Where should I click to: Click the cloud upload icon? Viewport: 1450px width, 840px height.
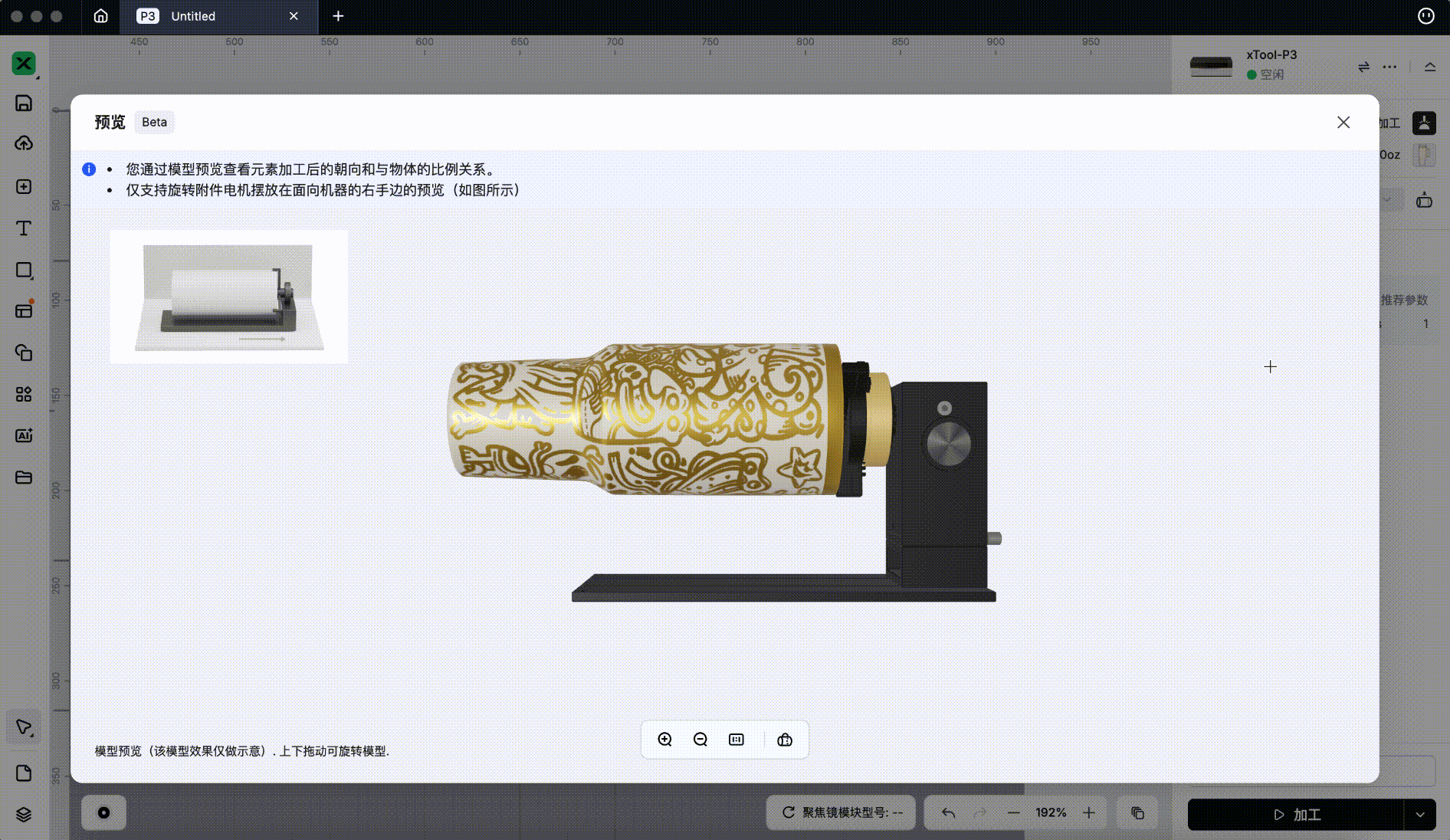click(24, 143)
